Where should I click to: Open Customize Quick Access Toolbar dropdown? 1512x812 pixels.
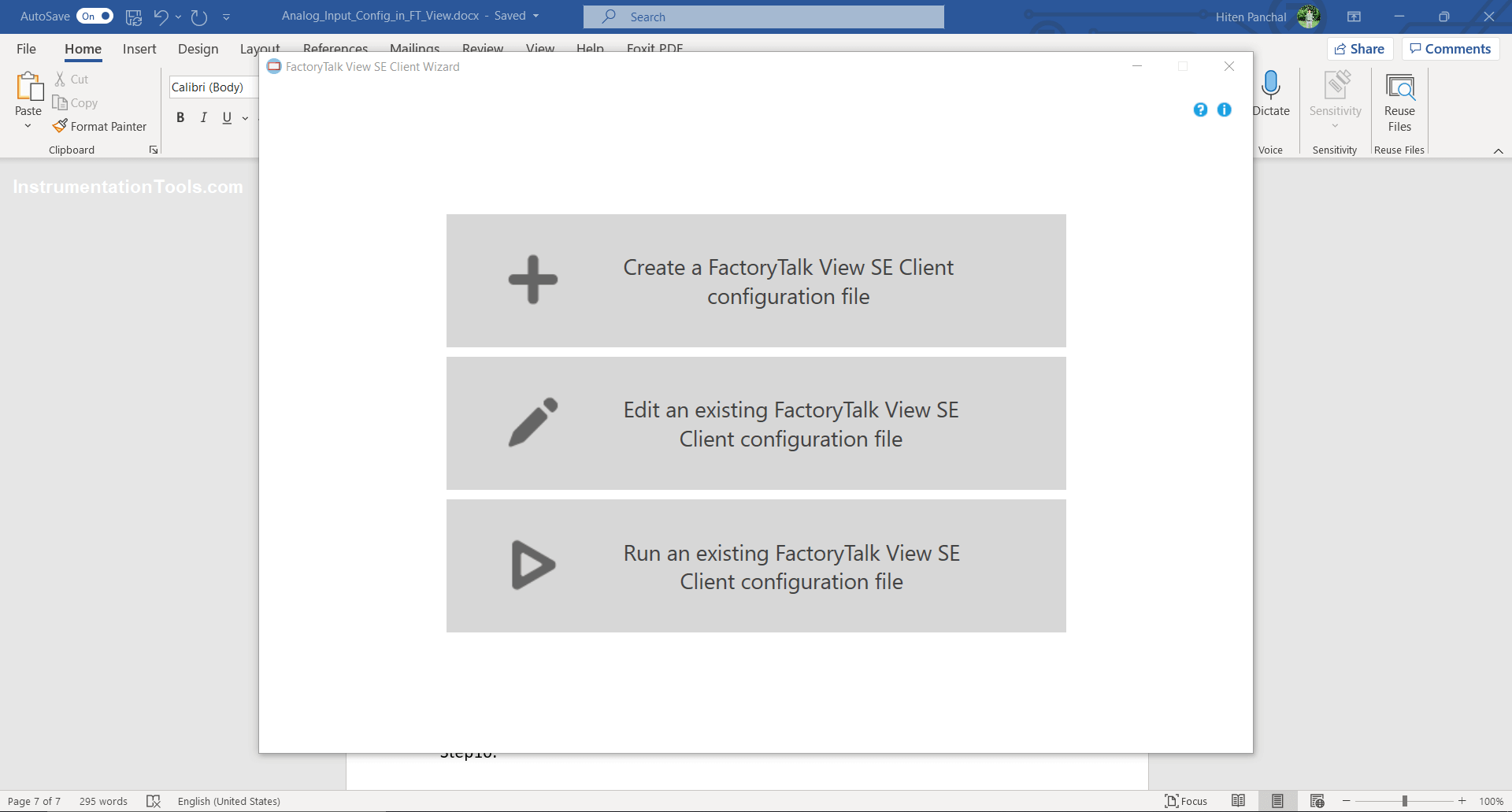point(226,17)
